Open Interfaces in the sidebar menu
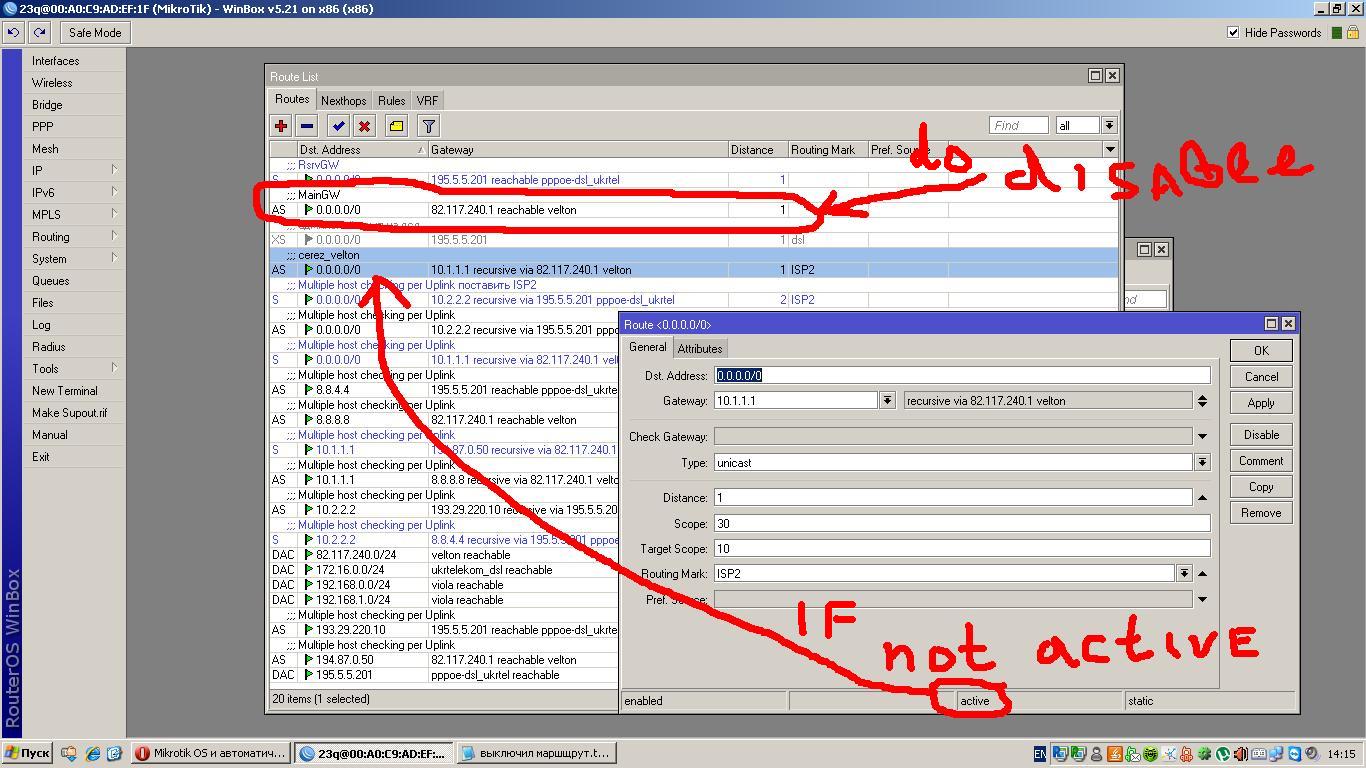1366x768 pixels. coord(75,61)
